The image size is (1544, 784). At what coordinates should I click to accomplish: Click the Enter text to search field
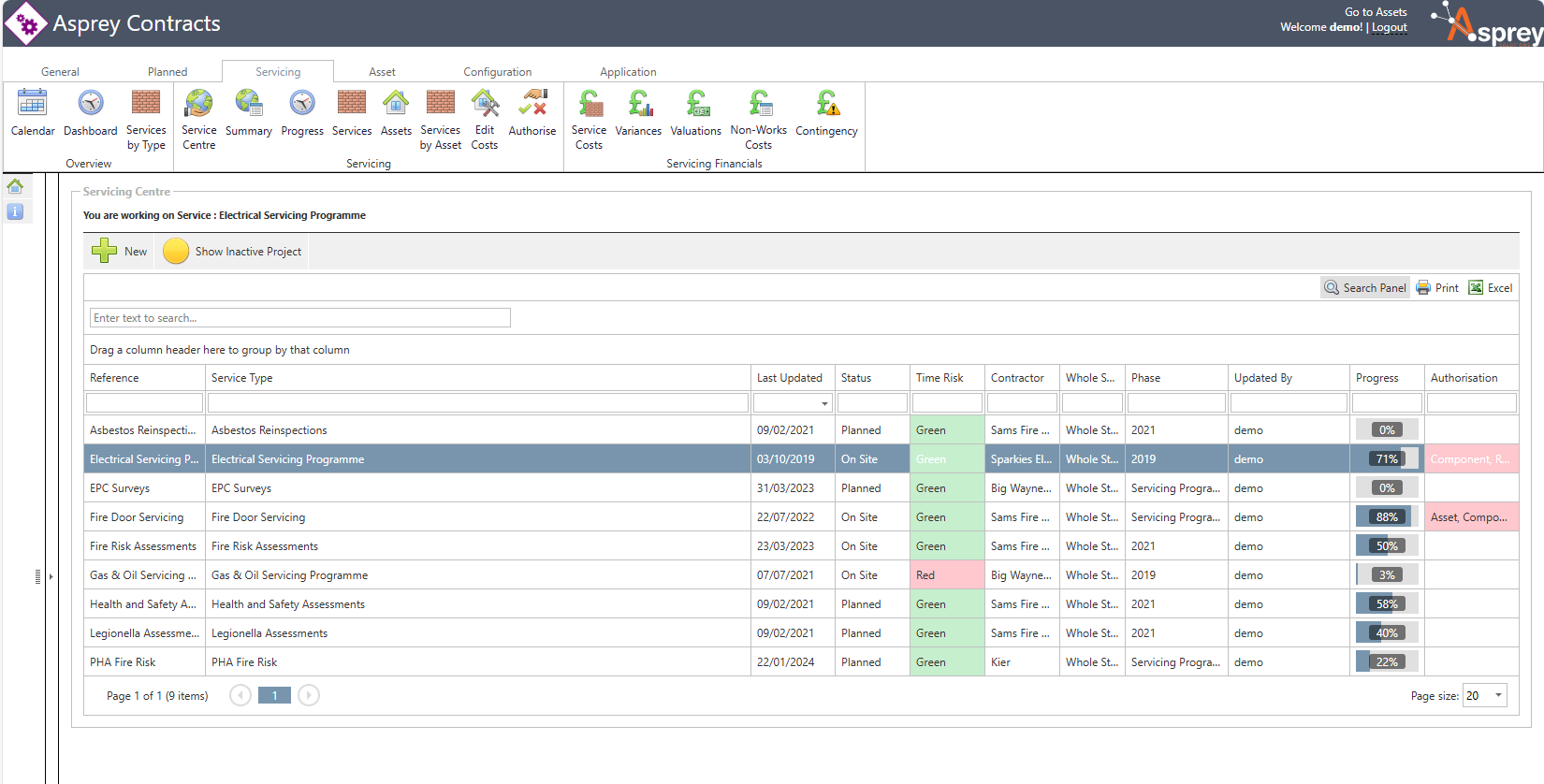click(x=299, y=318)
